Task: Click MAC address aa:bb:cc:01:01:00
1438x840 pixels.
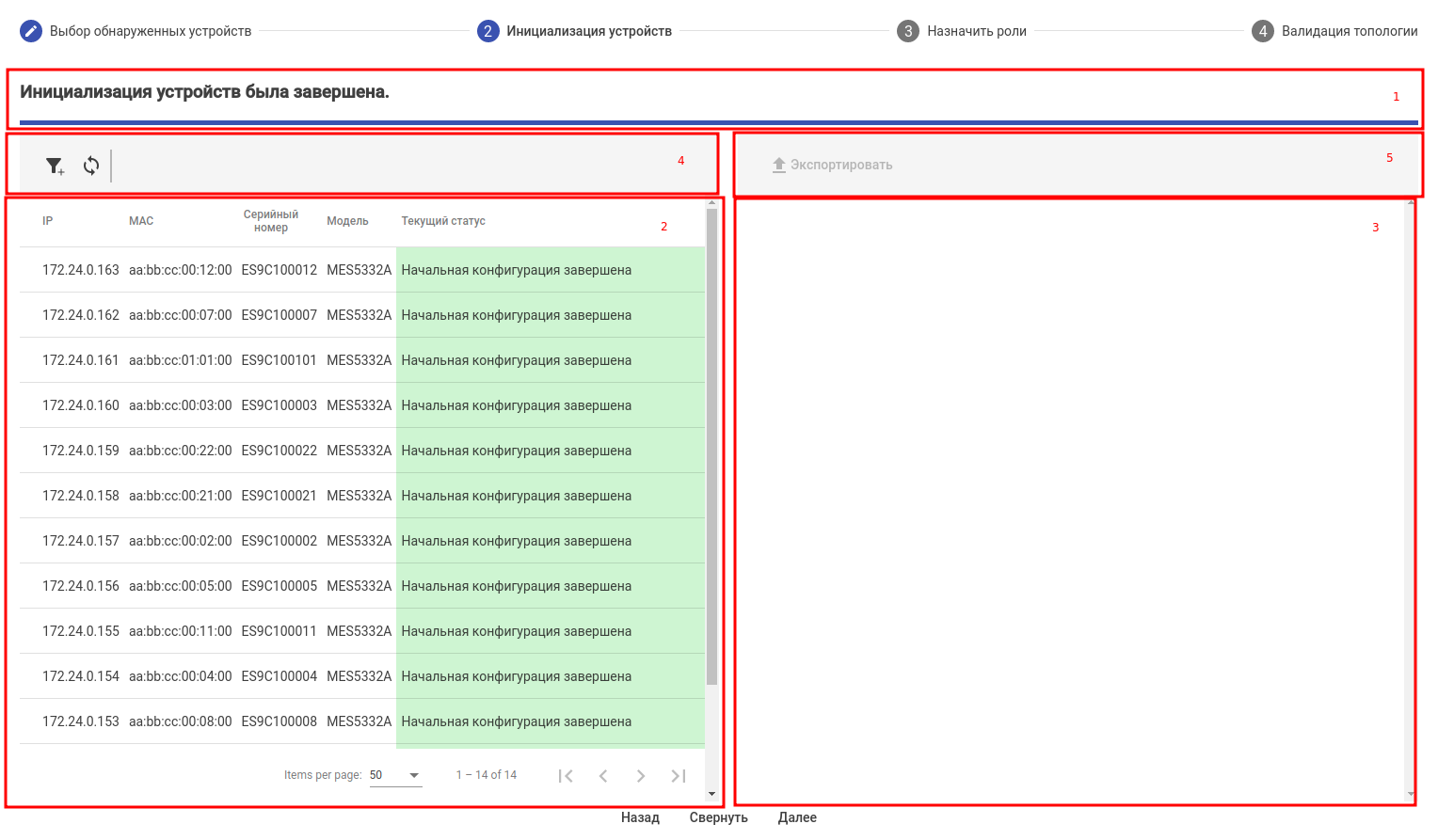Action: pyautogui.click(x=181, y=360)
